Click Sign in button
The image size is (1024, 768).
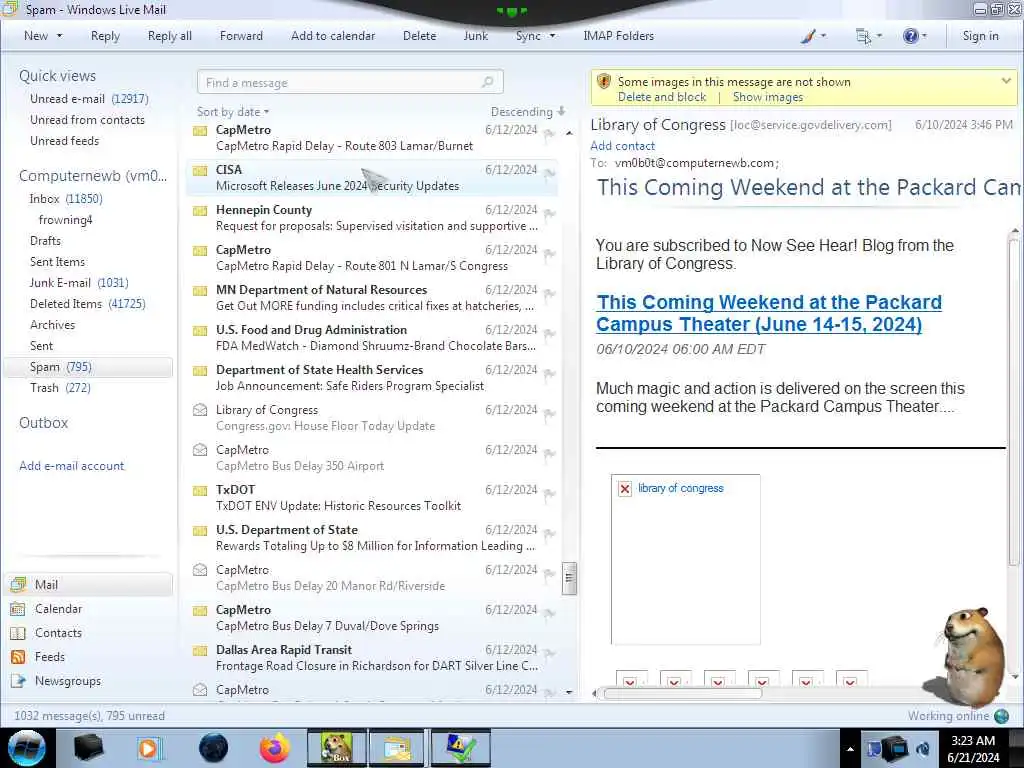[980, 36]
